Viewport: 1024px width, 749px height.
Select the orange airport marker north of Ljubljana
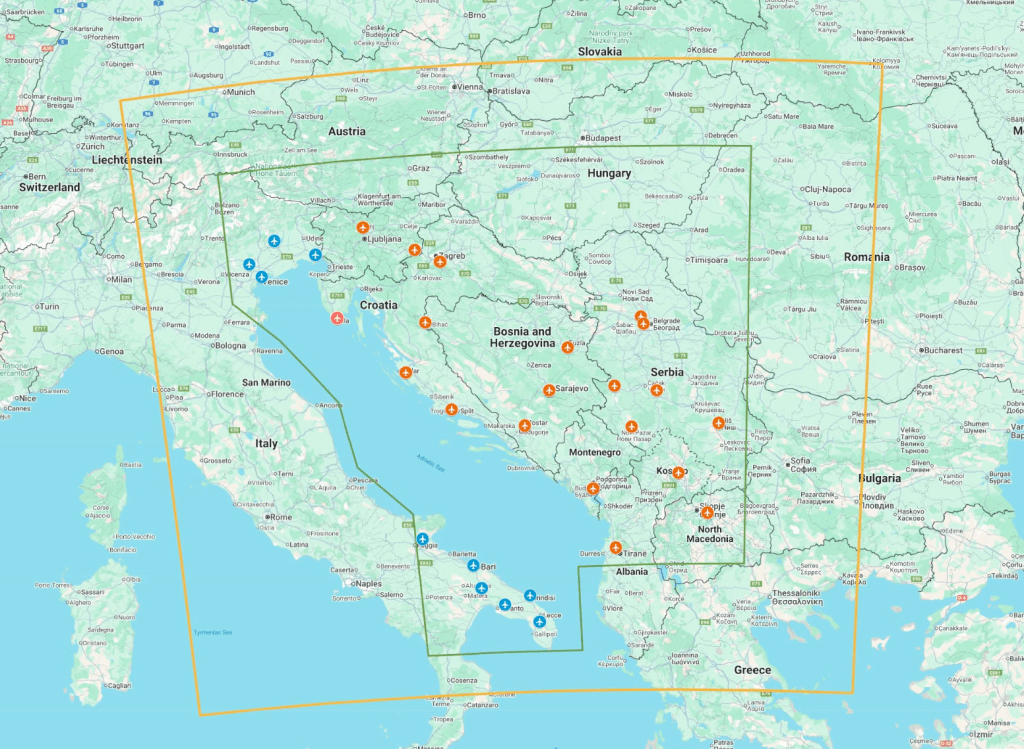363,227
